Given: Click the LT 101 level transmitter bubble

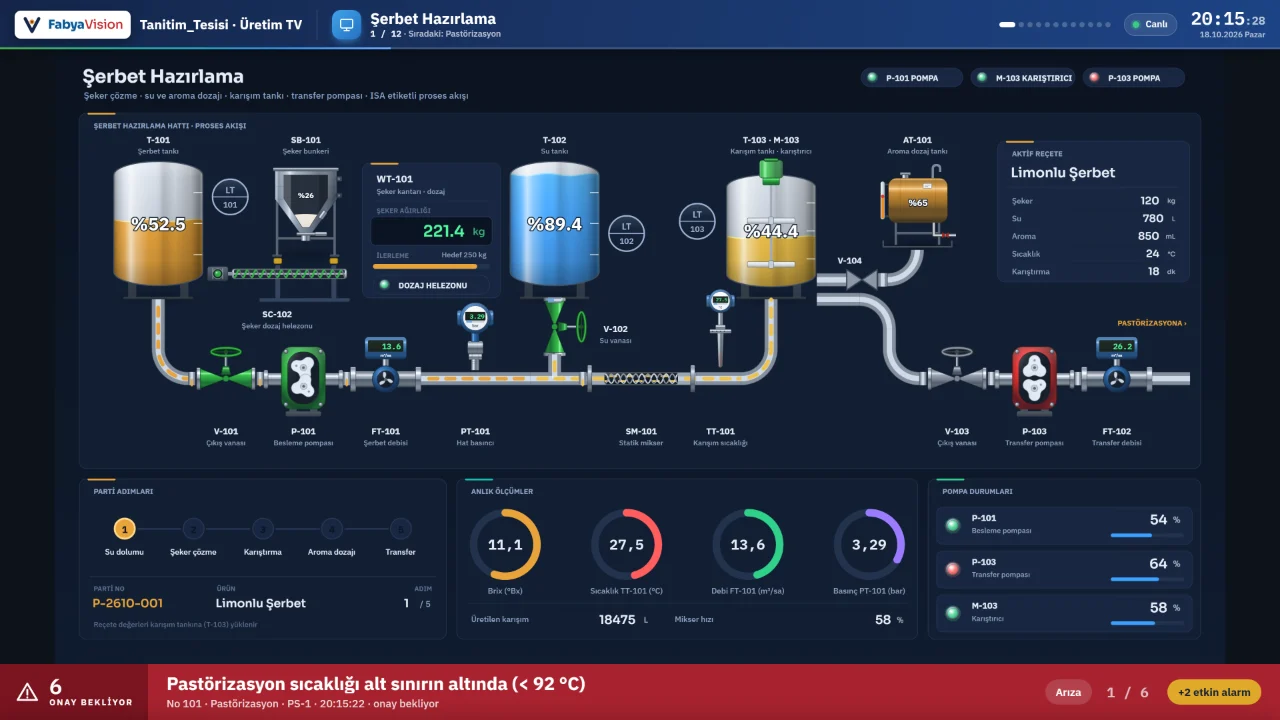Looking at the screenshot, I should coord(230,196).
